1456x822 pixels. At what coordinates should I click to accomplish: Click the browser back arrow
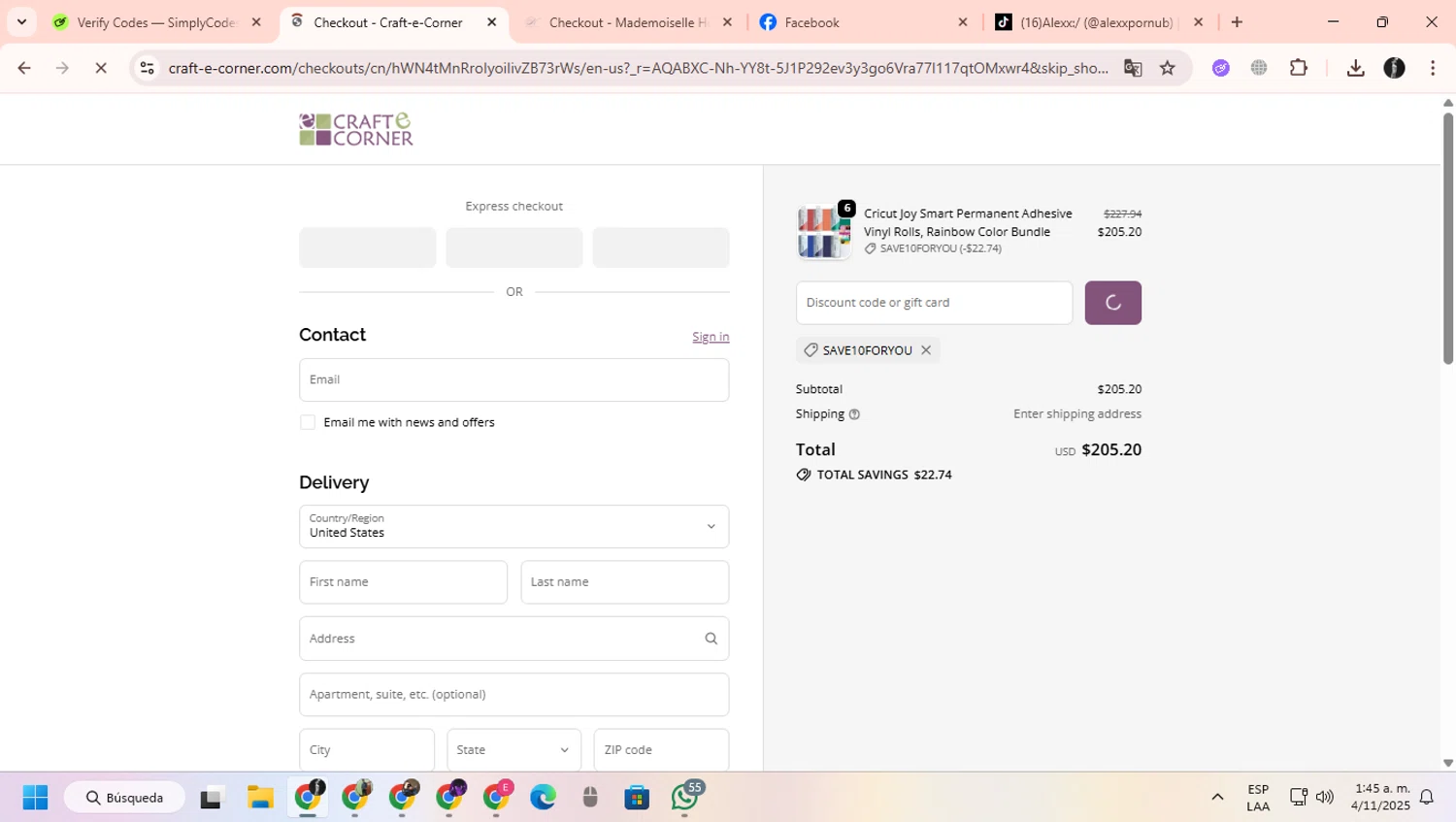[24, 68]
